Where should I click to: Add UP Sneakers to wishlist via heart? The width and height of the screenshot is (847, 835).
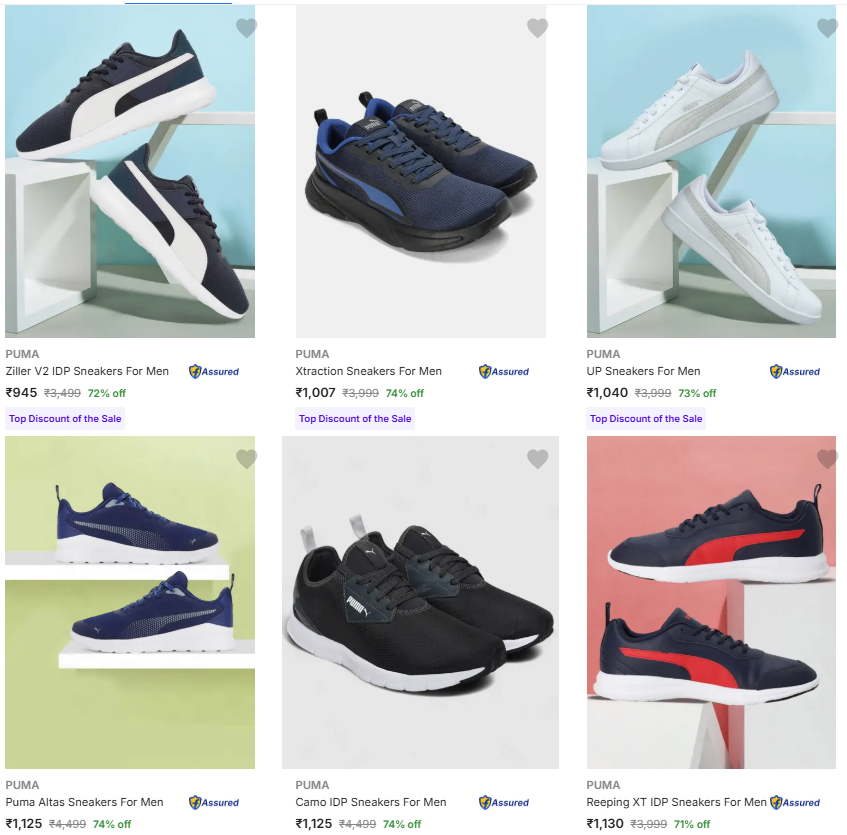[827, 28]
